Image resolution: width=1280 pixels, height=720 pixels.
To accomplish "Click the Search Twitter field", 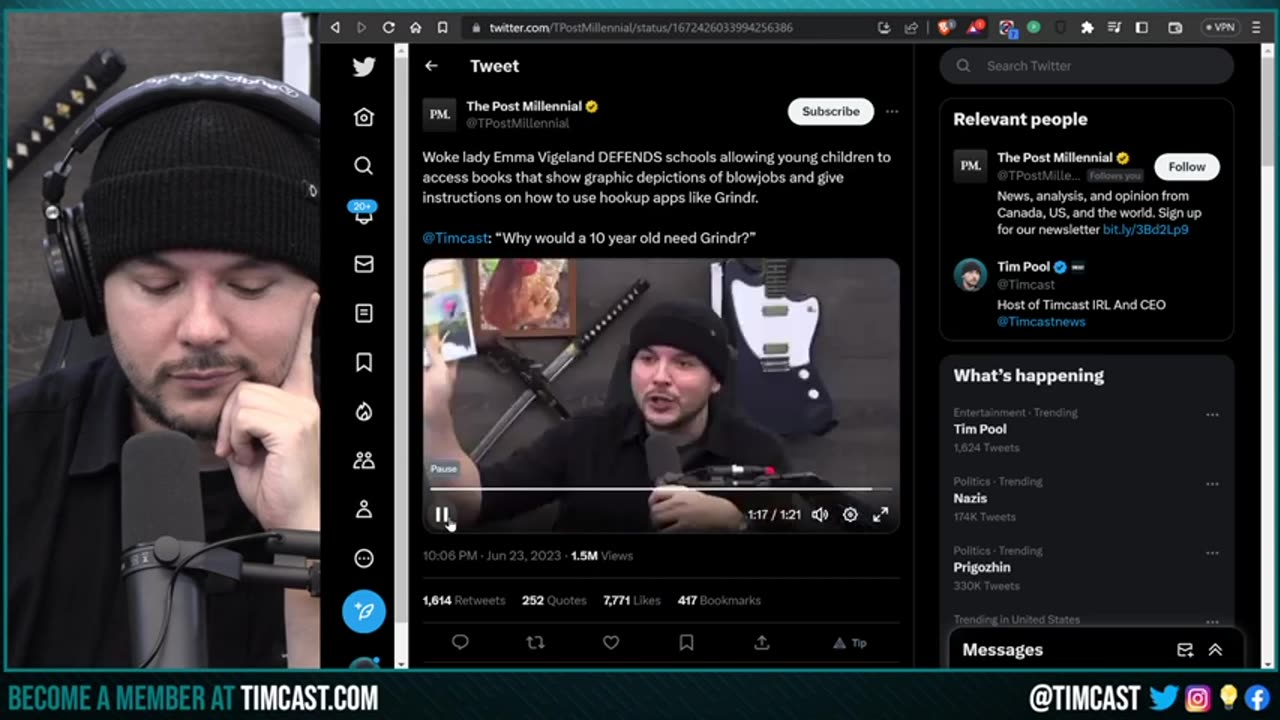I will pos(1086,66).
